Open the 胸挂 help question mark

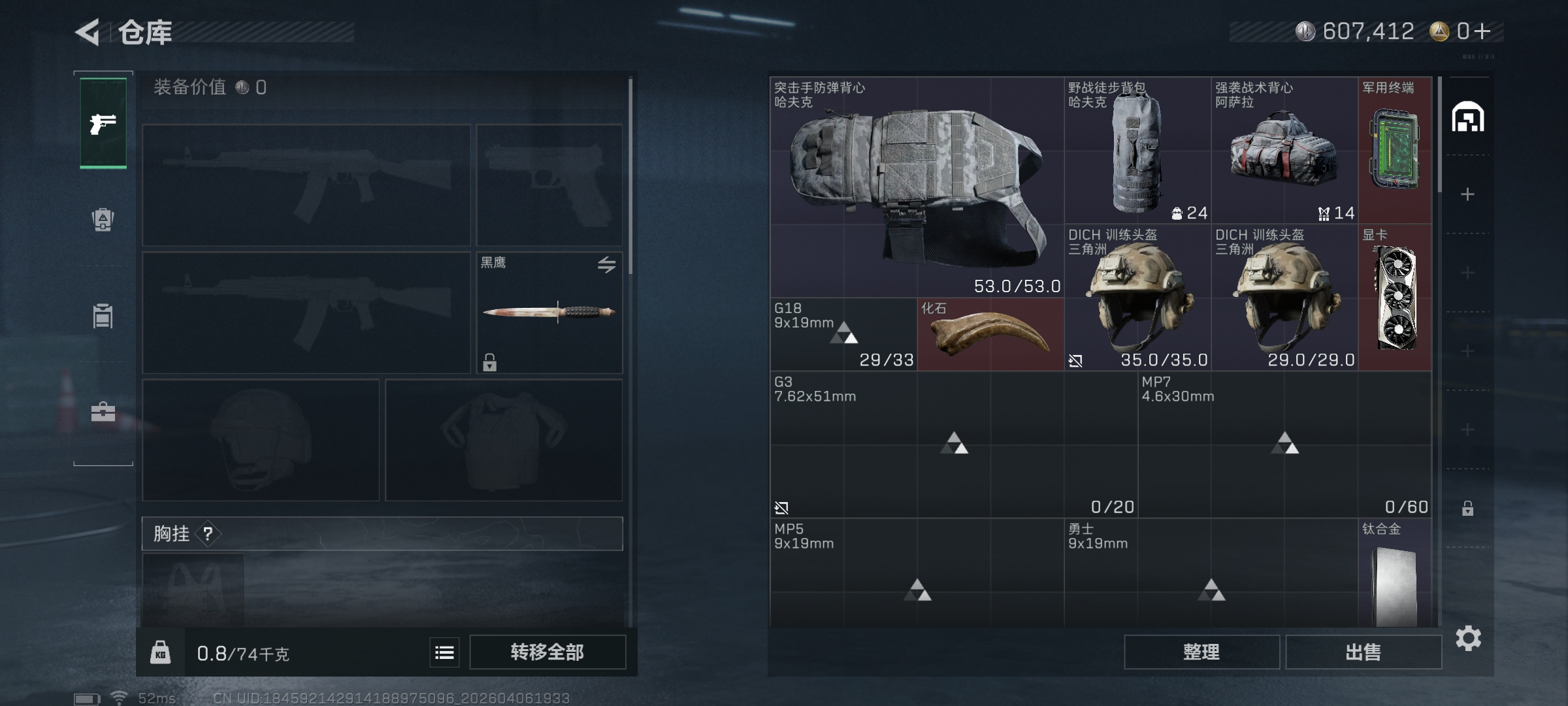[208, 534]
